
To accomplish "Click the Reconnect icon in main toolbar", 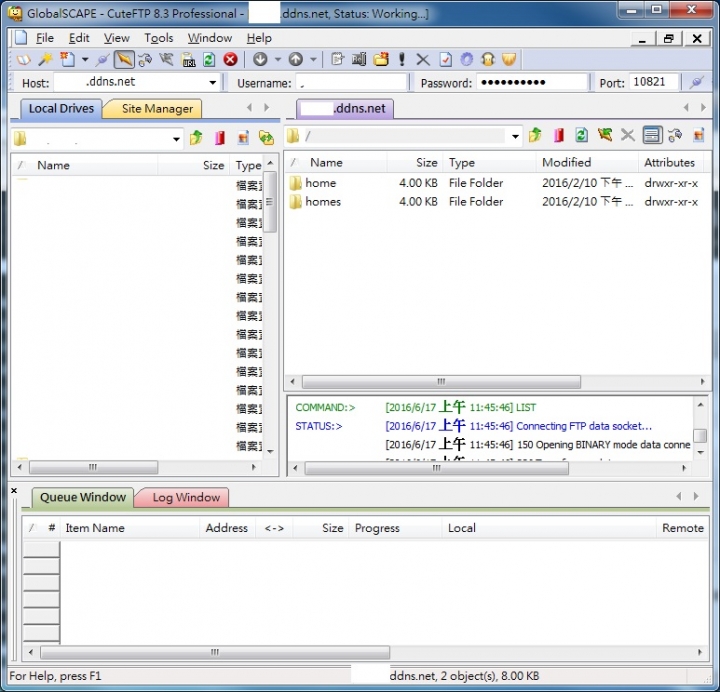I will coord(145,60).
